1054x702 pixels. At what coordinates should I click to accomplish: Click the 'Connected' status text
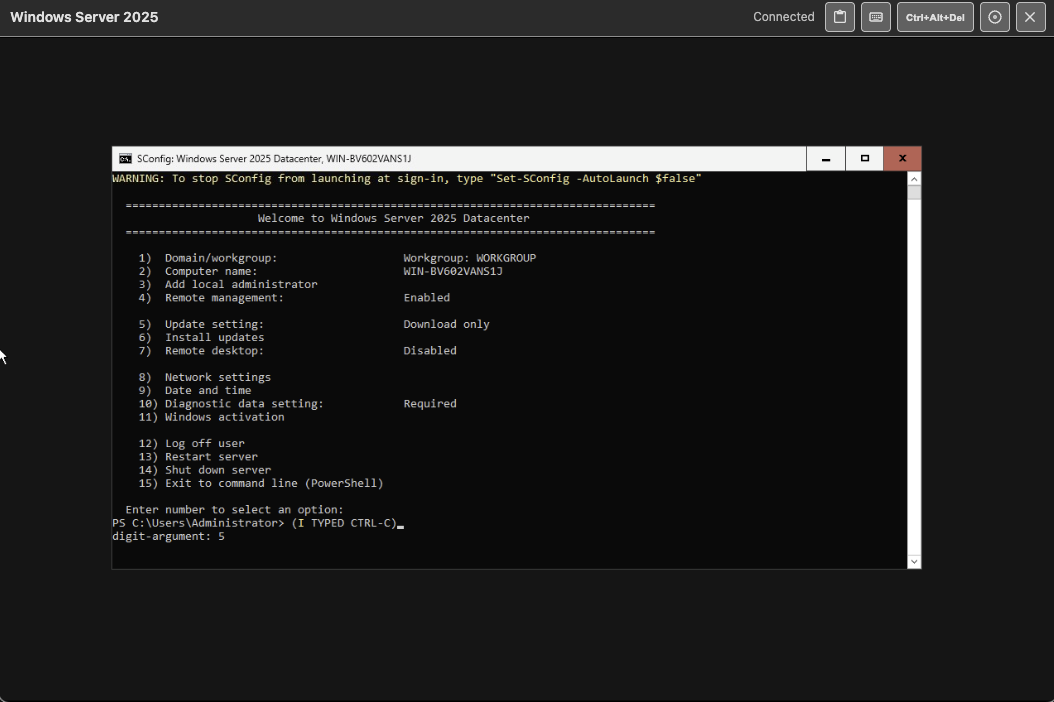tap(784, 17)
